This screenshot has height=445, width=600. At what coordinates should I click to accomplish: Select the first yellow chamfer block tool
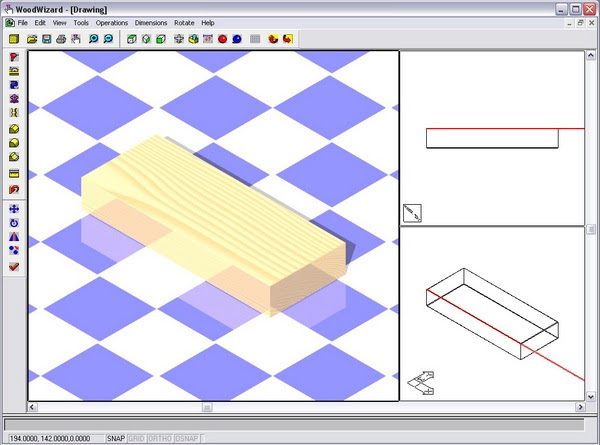pos(14,129)
